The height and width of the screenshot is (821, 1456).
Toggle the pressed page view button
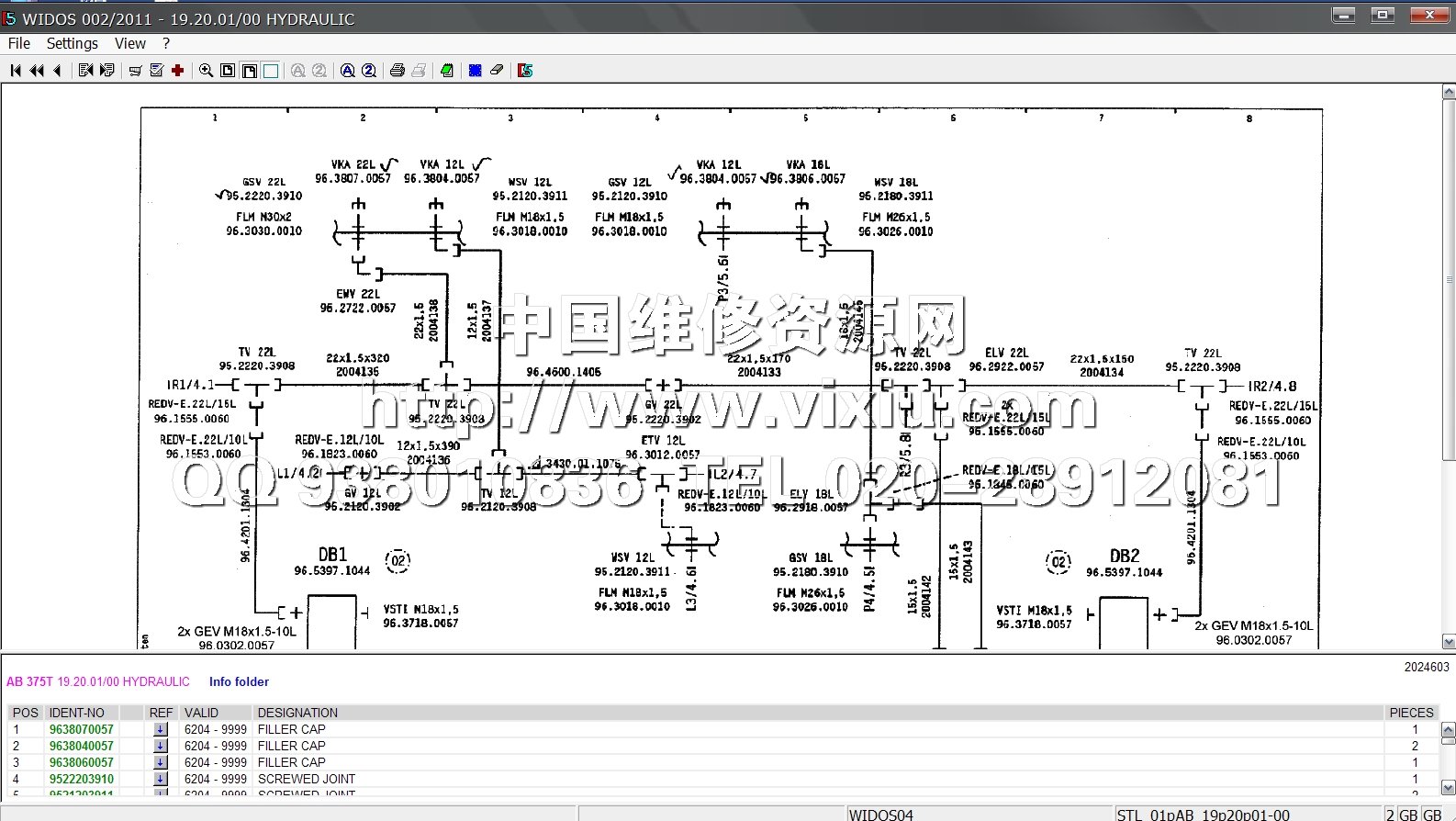point(249,71)
